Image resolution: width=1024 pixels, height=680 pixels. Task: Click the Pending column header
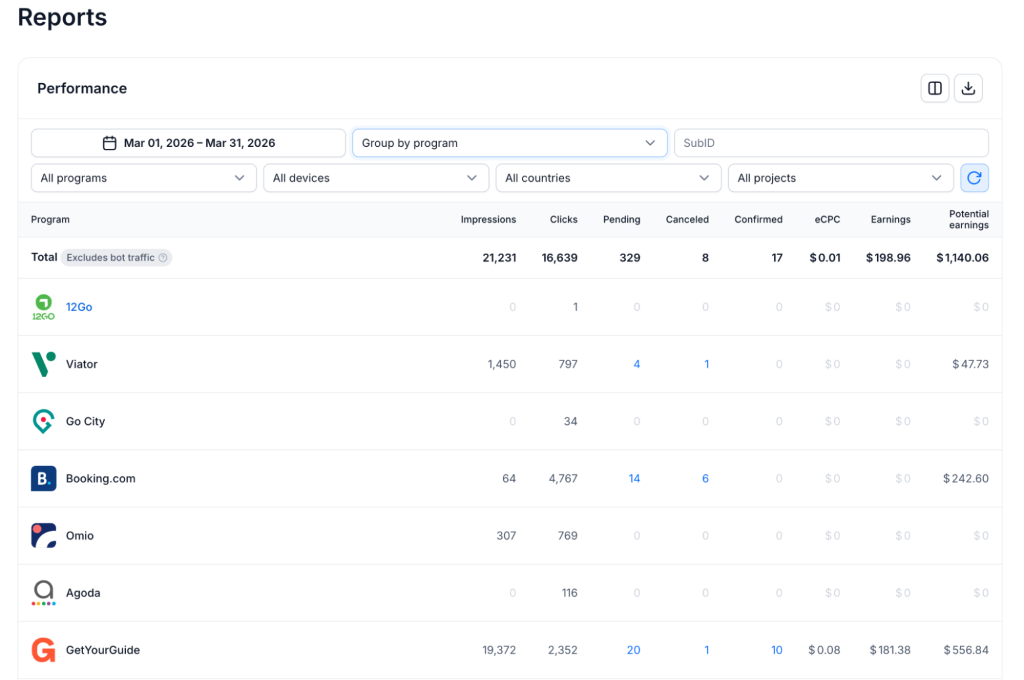pos(622,219)
